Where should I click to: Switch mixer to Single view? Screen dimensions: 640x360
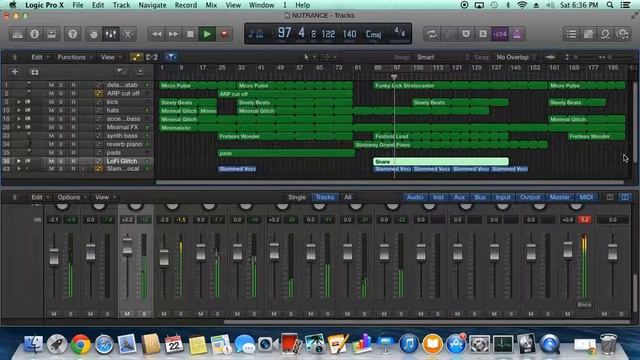pyautogui.click(x=297, y=197)
